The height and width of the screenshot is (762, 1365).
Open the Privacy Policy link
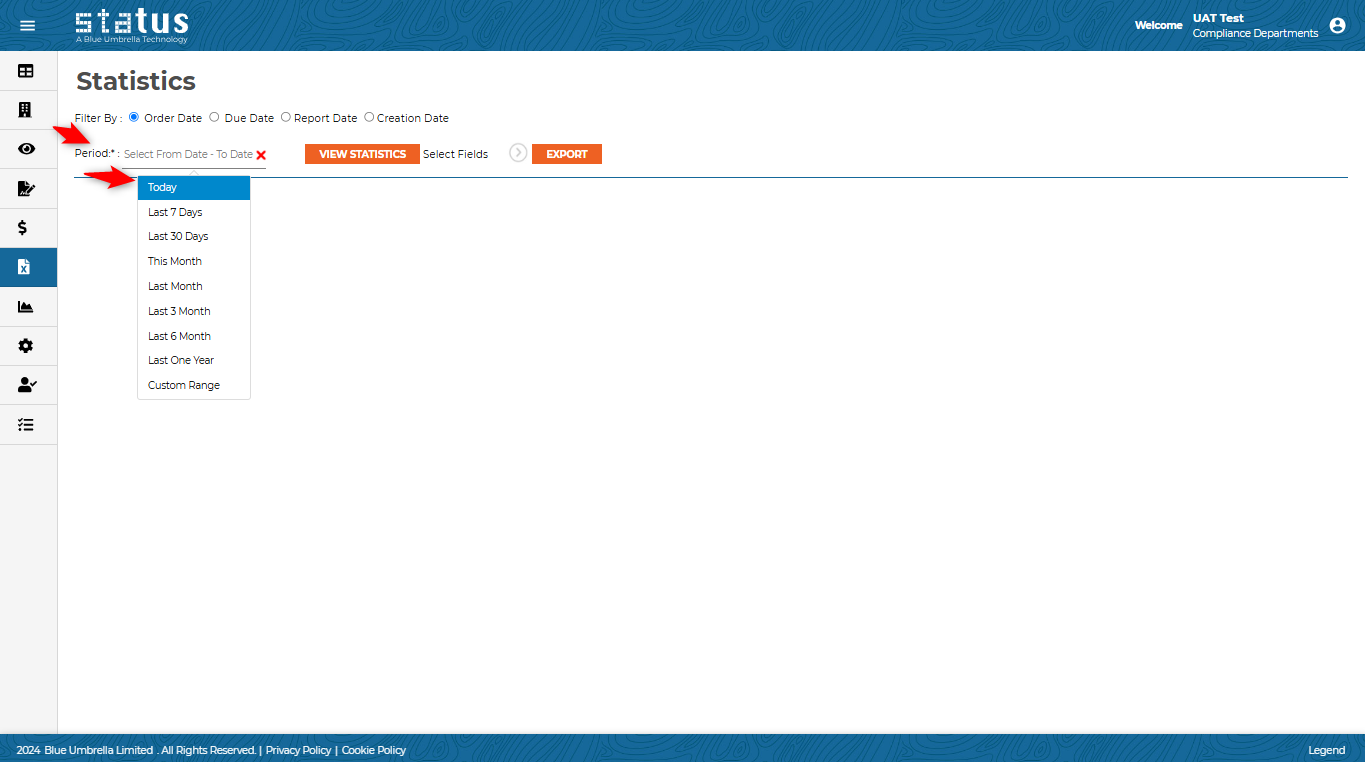298,750
